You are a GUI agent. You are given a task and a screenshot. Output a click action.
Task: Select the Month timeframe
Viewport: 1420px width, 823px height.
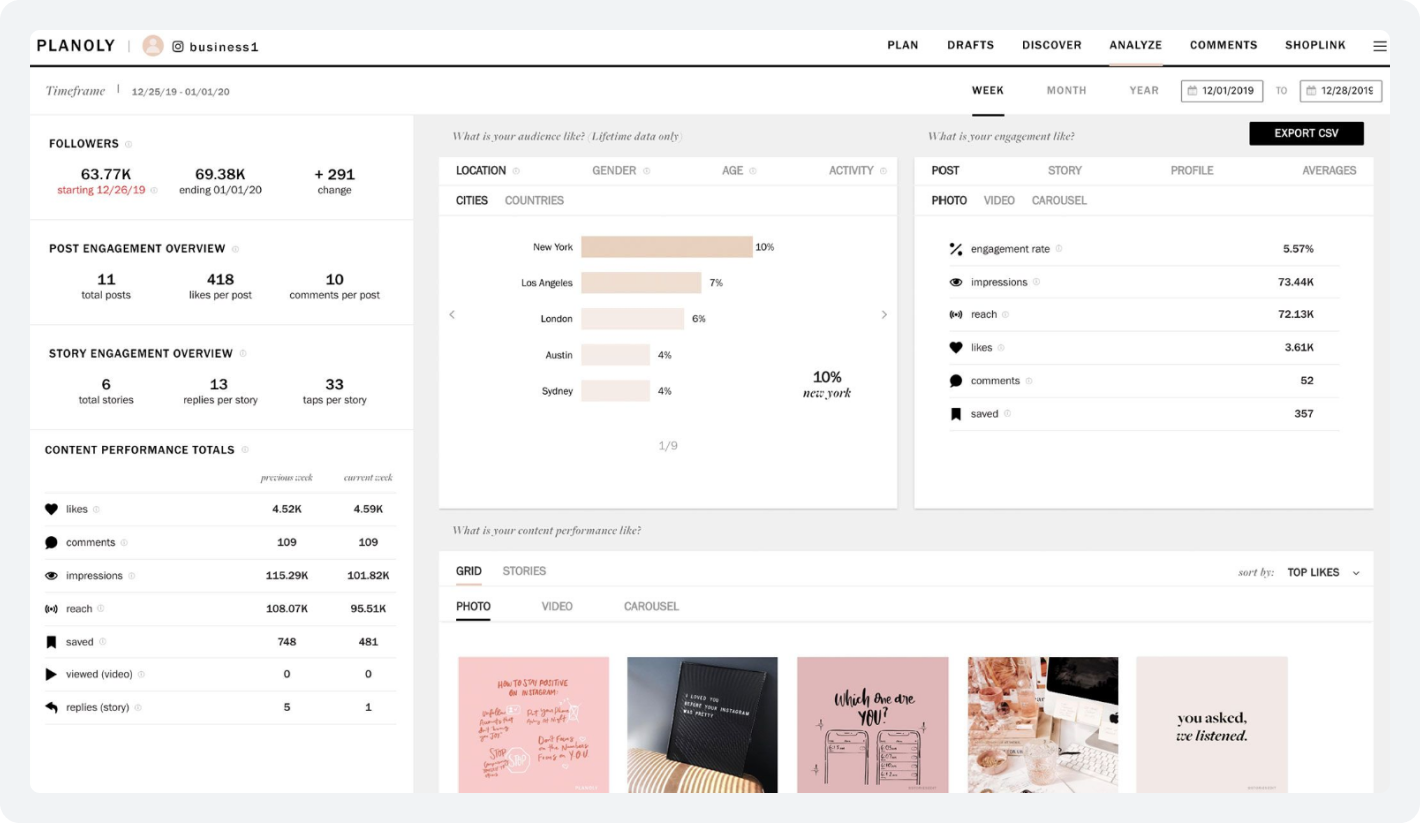1067,90
